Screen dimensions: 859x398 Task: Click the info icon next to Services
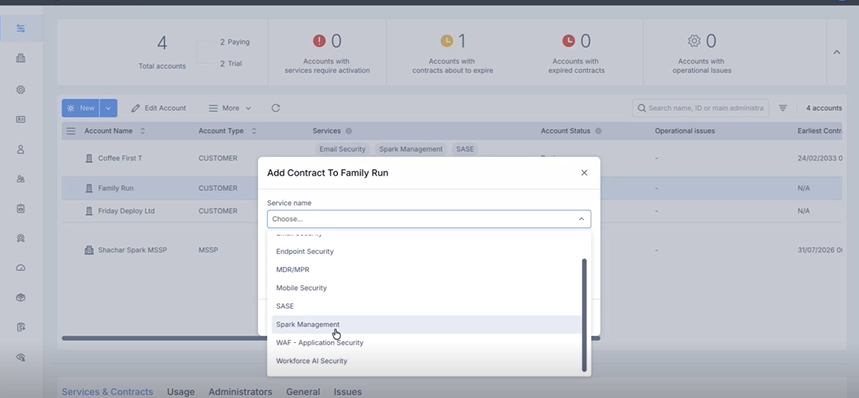pyautogui.click(x=348, y=131)
